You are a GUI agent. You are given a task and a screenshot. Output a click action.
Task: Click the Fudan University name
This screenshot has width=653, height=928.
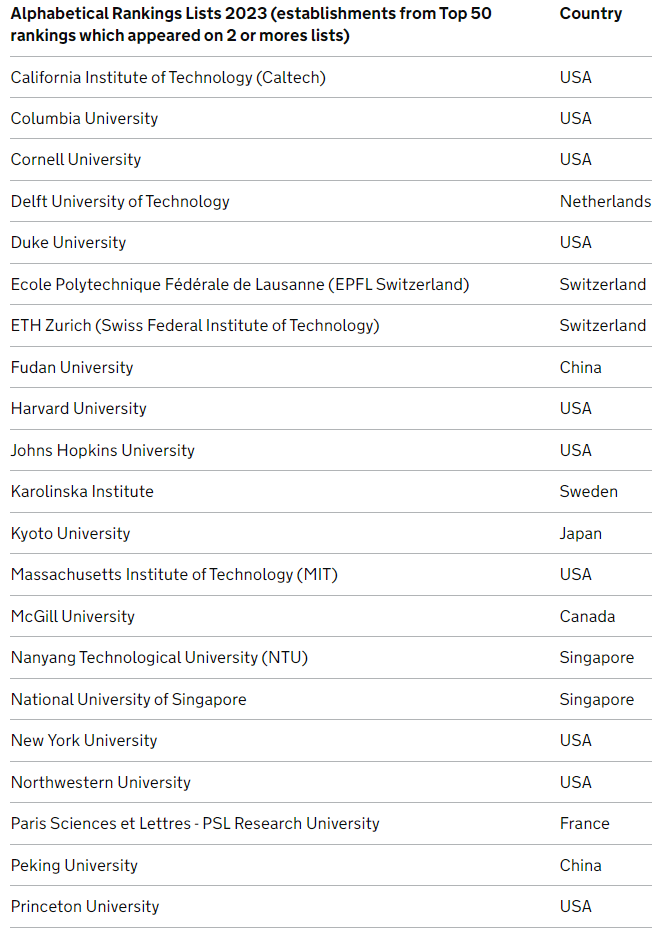[72, 368]
